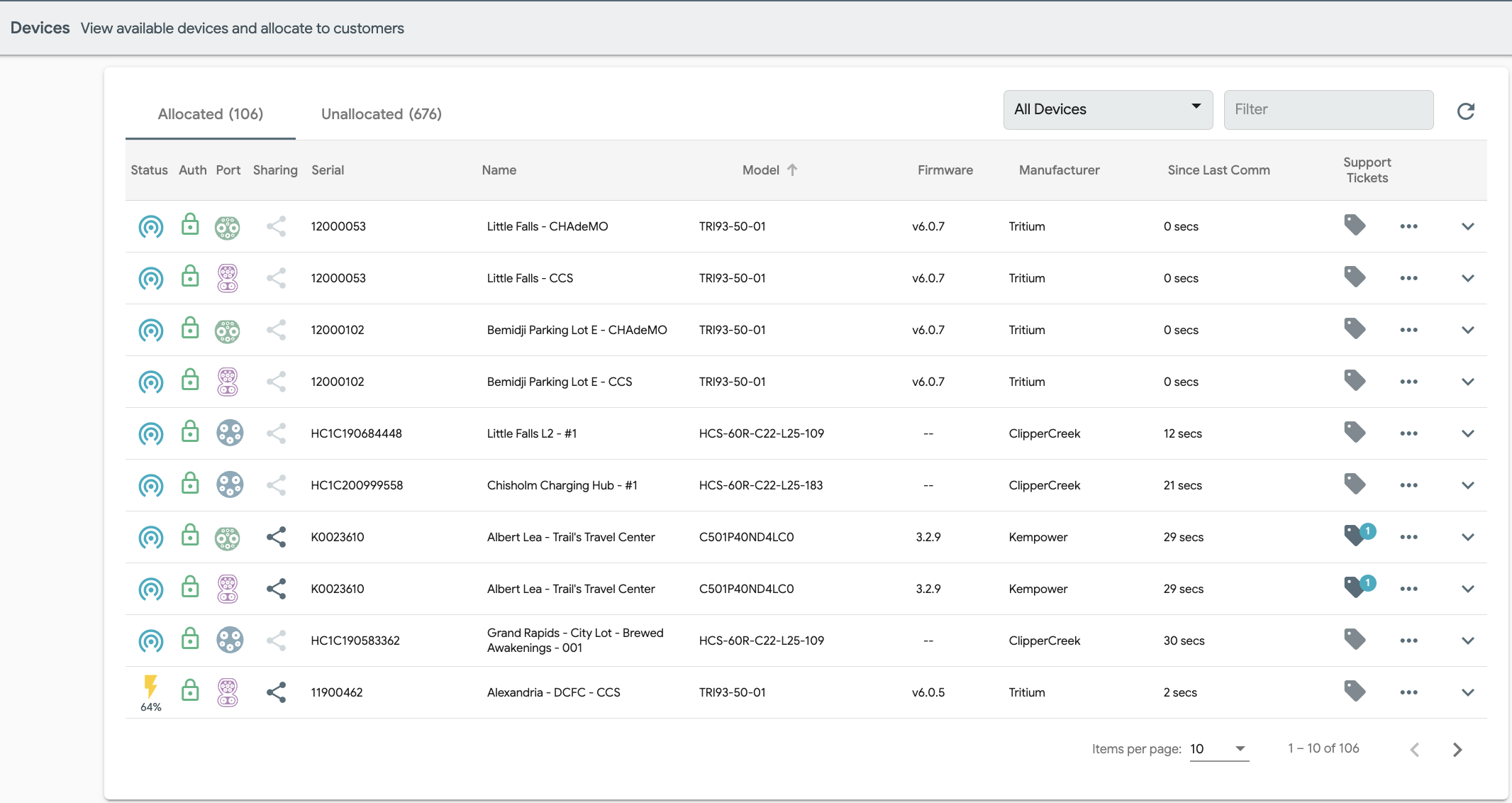
Task: Click sharing icon for Little Falls - CHAdeMO
Action: pos(276,226)
